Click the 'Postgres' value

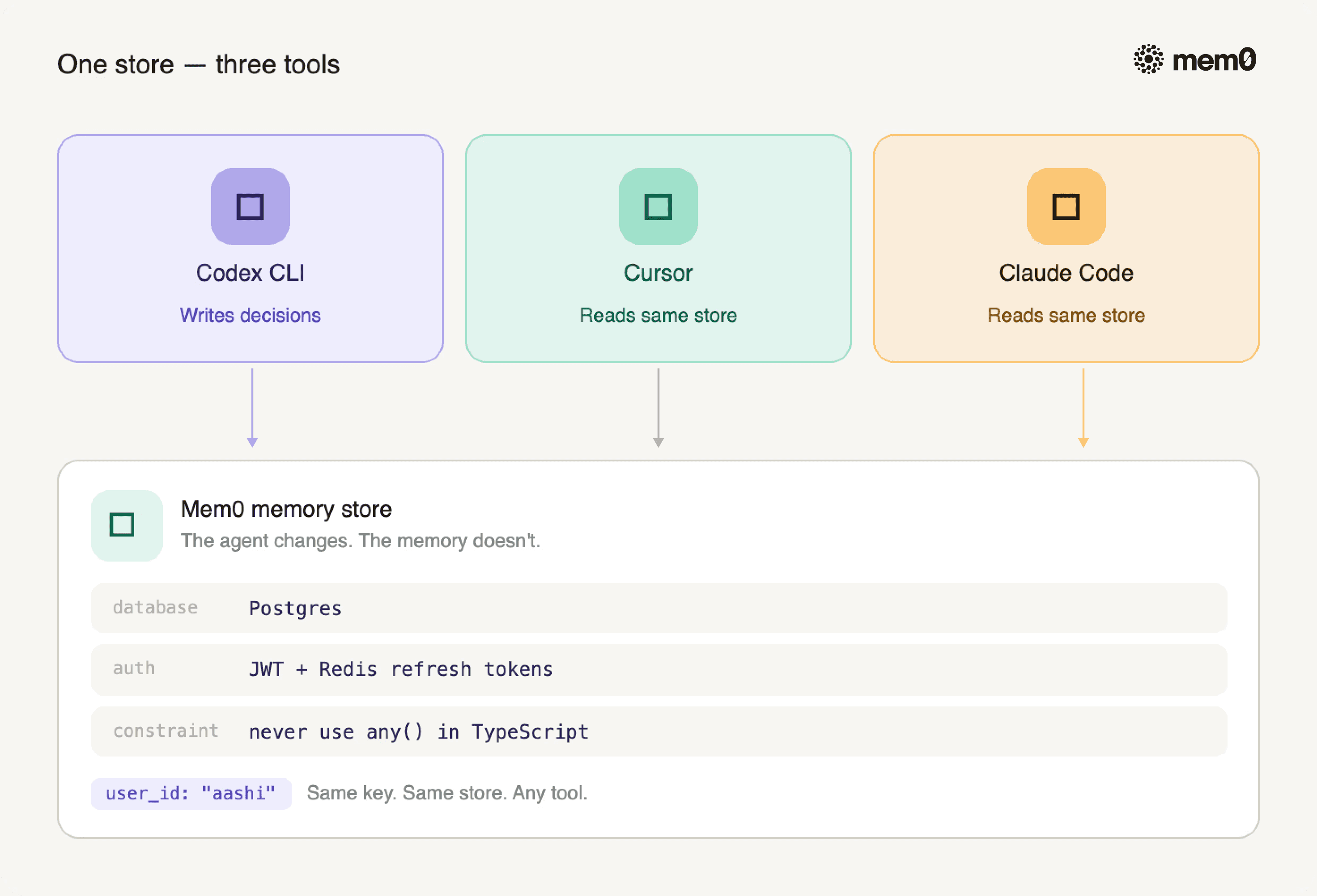[x=295, y=608]
